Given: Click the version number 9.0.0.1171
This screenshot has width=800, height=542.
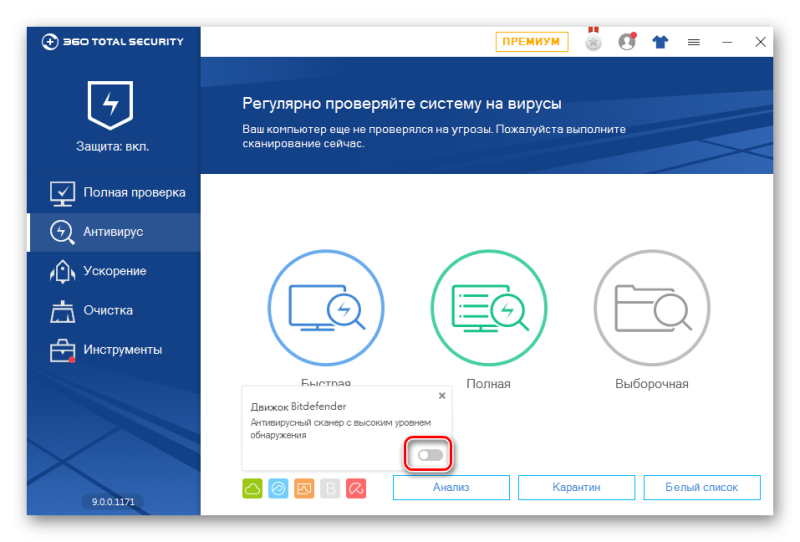Looking at the screenshot, I should coord(113,502).
